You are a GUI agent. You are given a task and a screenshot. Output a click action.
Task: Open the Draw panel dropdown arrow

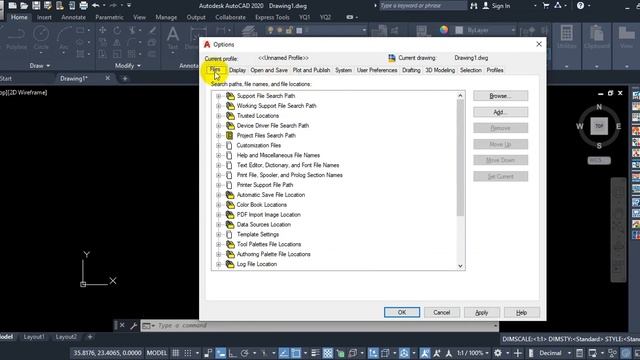[48, 66]
